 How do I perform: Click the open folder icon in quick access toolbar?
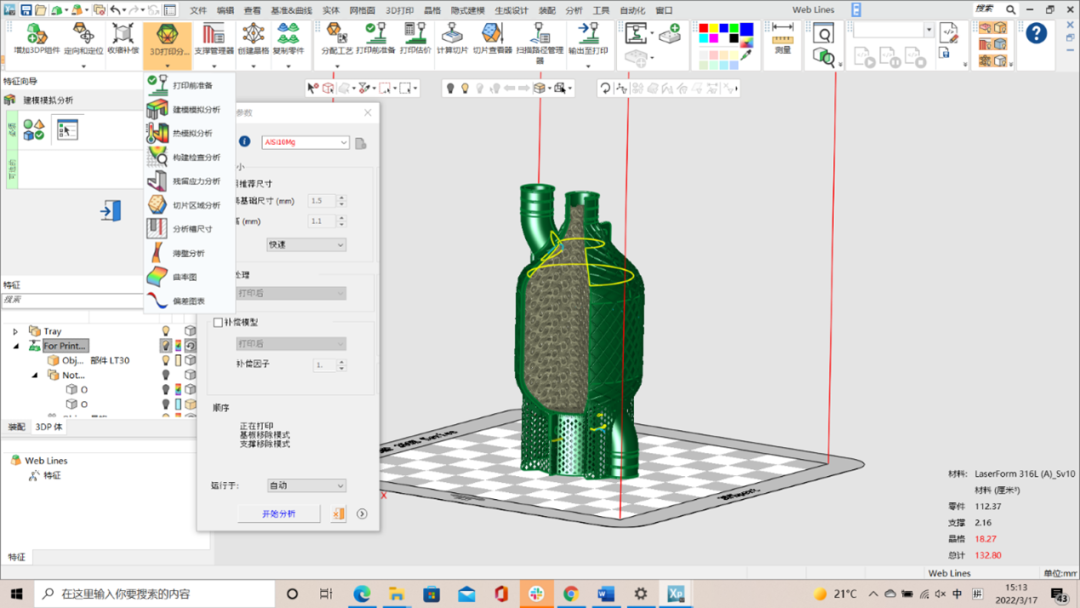click(41, 10)
